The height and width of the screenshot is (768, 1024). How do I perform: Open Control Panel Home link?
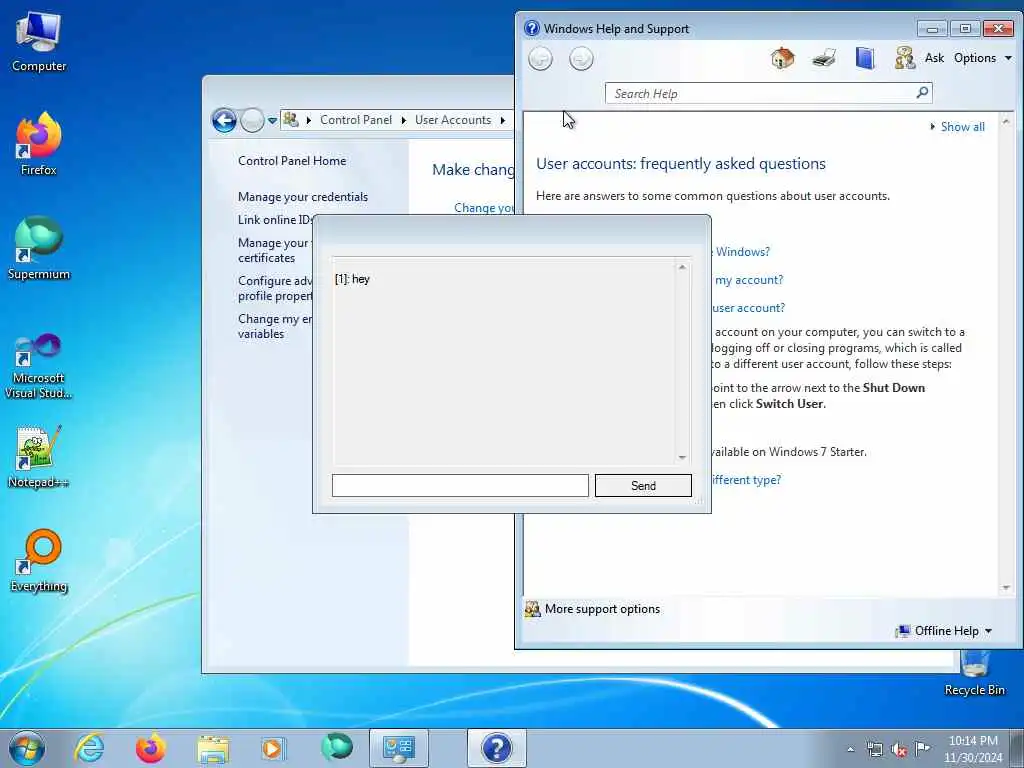[x=292, y=161]
